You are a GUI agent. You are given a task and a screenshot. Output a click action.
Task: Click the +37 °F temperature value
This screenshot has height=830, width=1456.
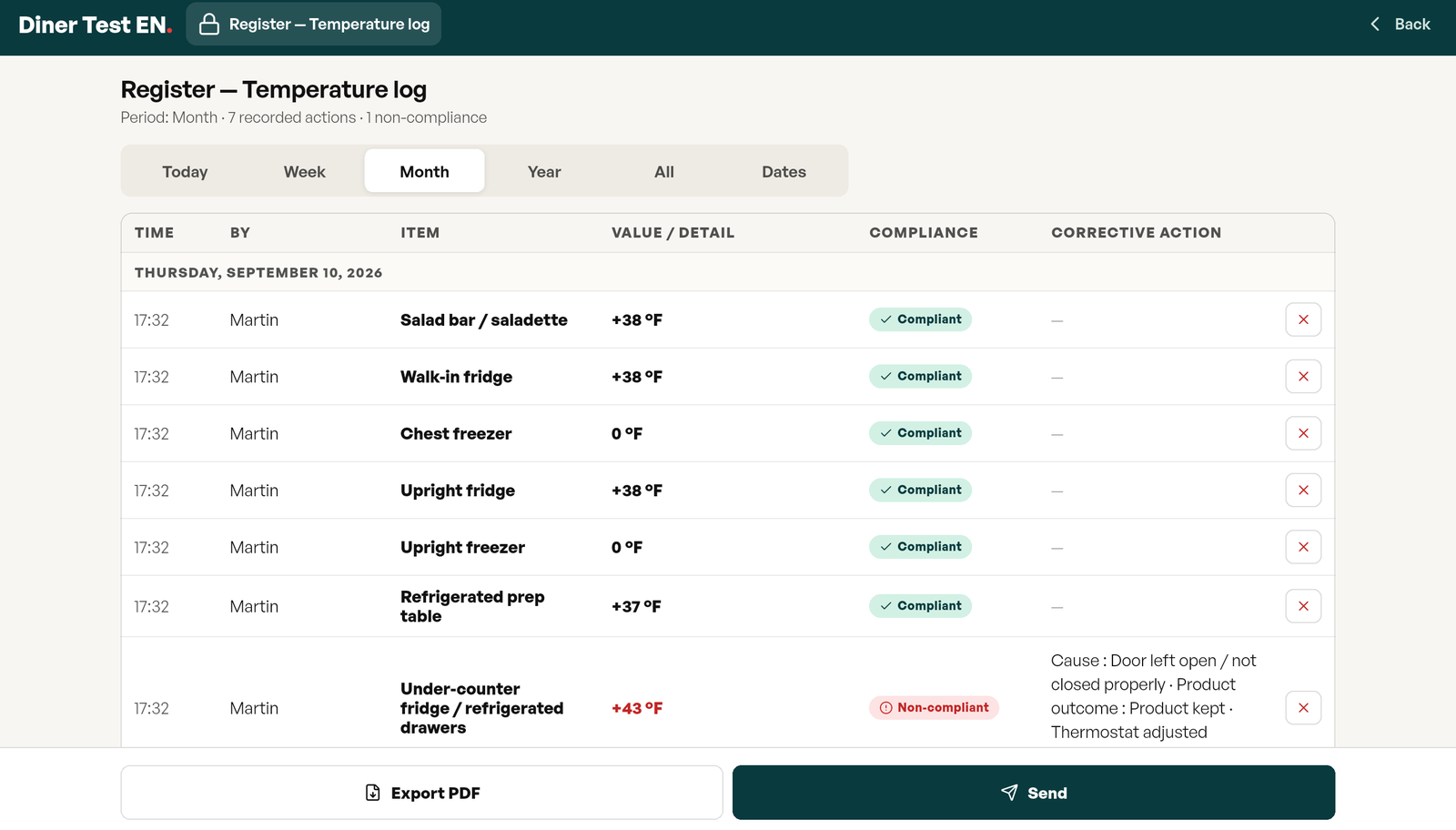636,606
